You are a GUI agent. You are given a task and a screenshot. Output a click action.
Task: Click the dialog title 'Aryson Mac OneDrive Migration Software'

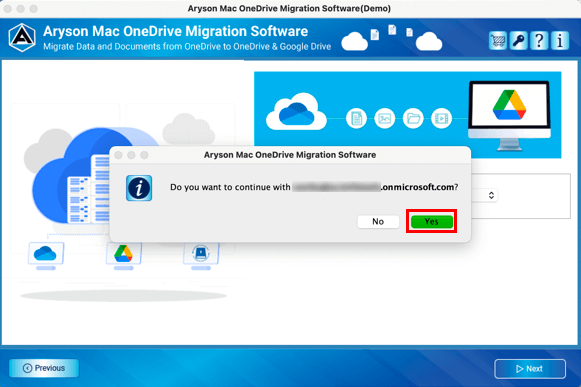tap(290, 155)
